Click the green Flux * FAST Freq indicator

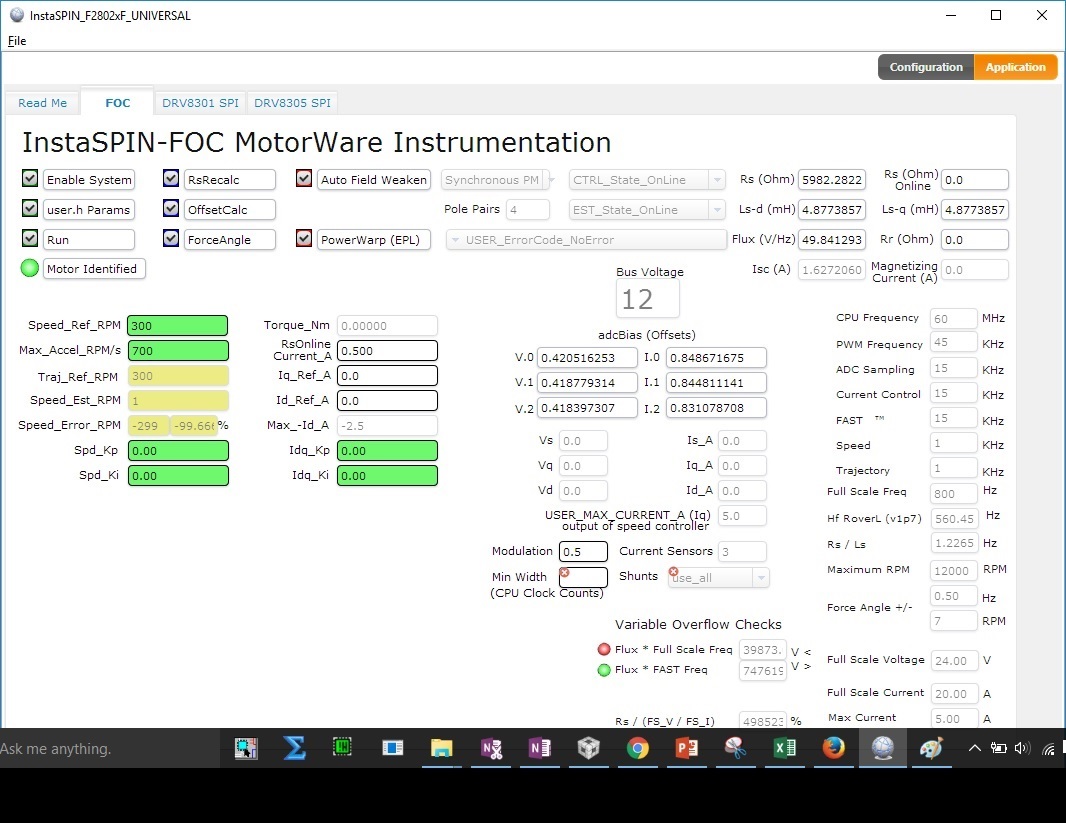click(x=604, y=670)
